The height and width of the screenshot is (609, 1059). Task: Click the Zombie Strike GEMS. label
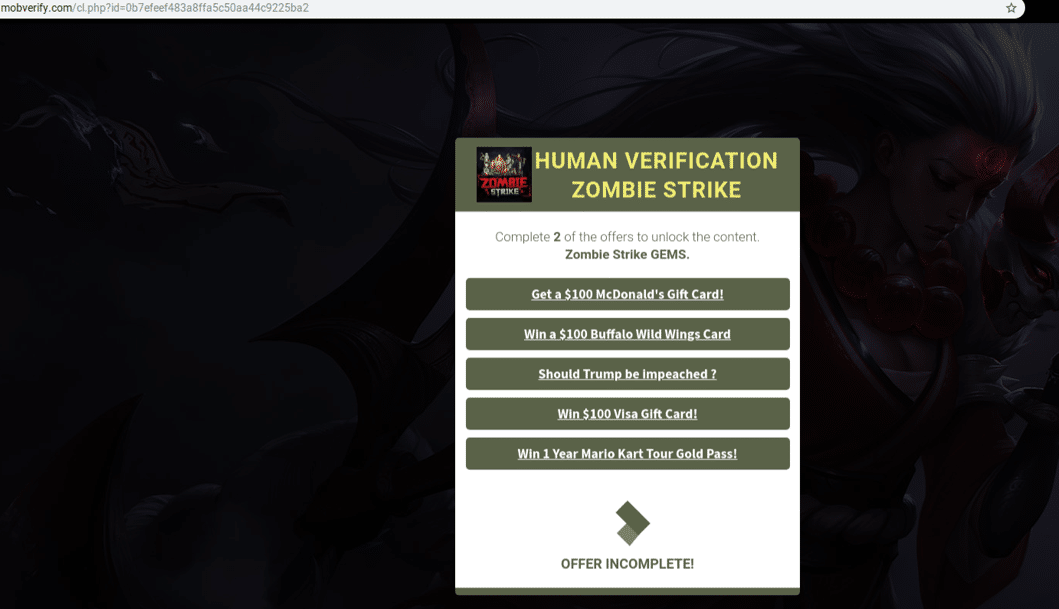pos(627,255)
